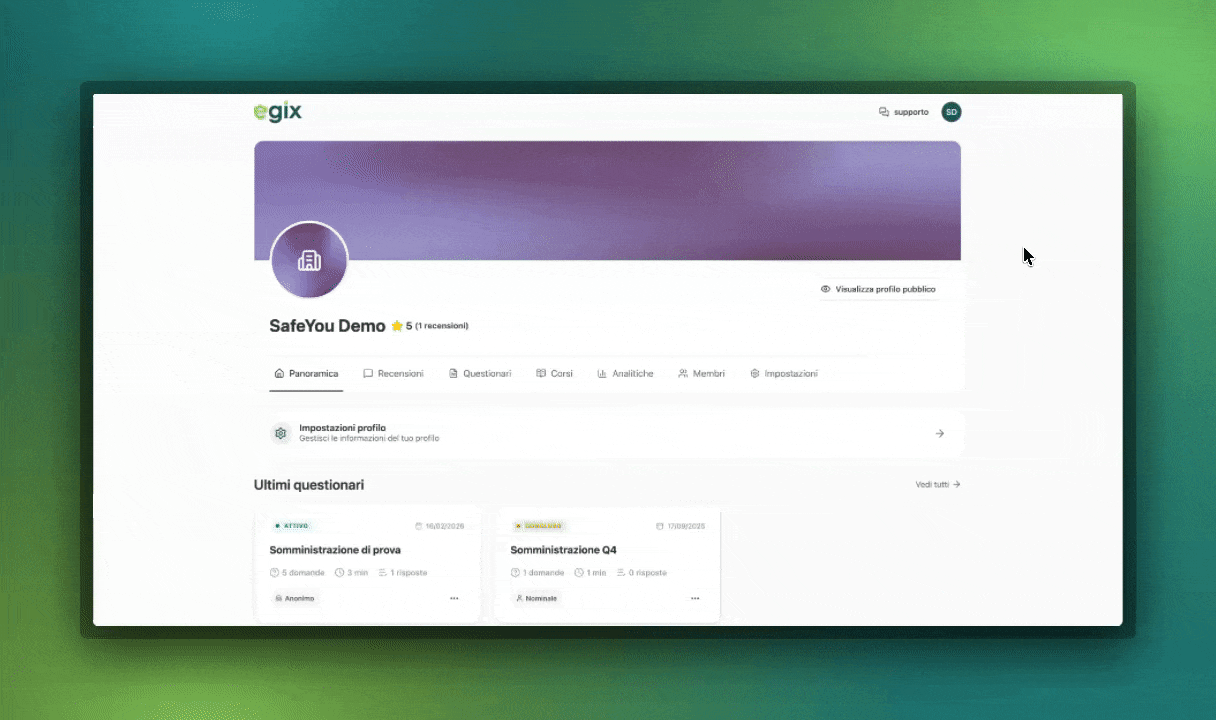Open the (1 recensioni) reviews count
Image resolution: width=1216 pixels, height=720 pixels.
coord(441,326)
